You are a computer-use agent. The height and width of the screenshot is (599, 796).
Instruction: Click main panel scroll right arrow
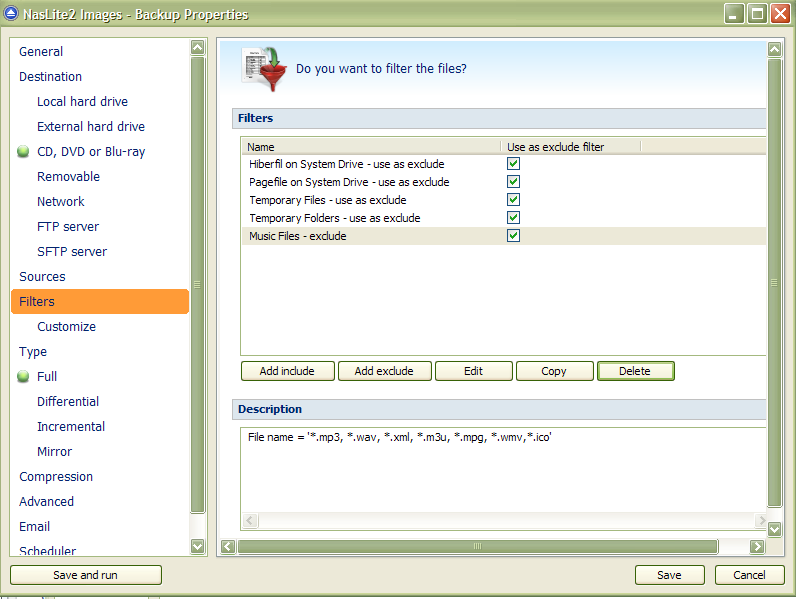pyautogui.click(x=757, y=546)
